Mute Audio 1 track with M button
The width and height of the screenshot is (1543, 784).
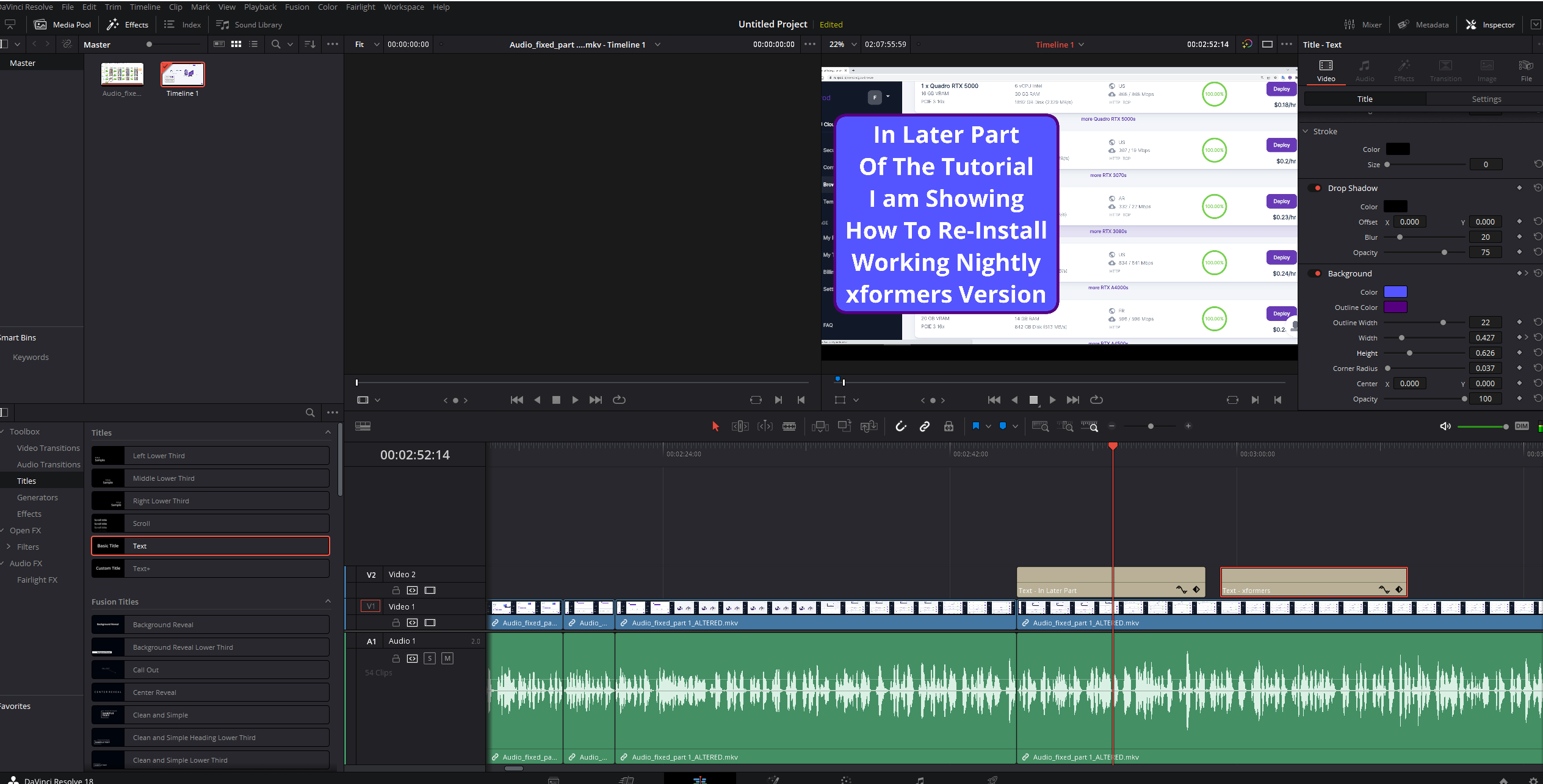(x=447, y=658)
